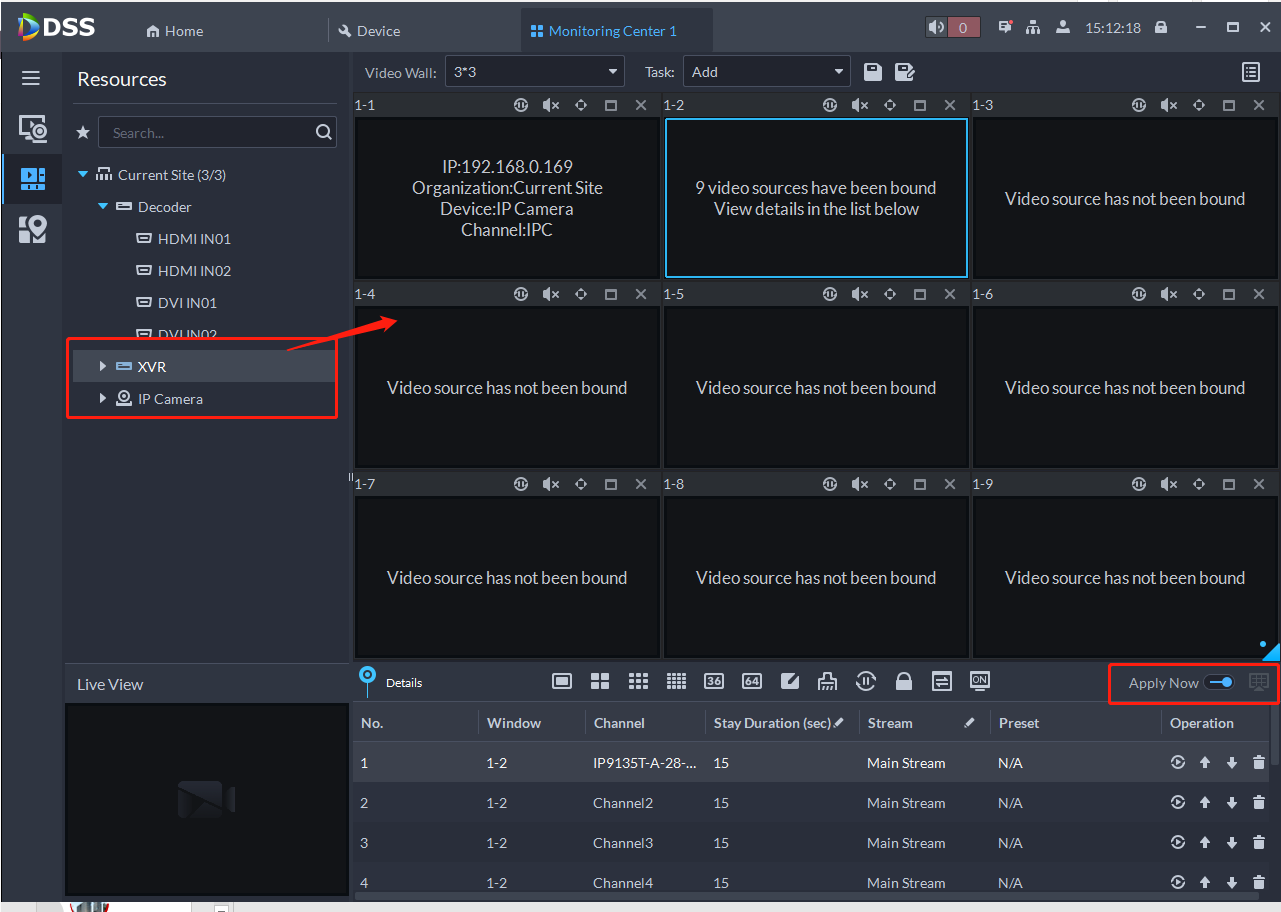Select 36-window split layout
The height and width of the screenshot is (912, 1281).
click(x=714, y=681)
